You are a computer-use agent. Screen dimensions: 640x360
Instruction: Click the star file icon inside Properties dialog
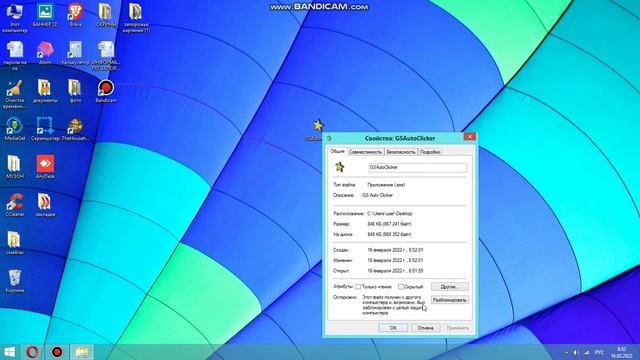point(340,167)
